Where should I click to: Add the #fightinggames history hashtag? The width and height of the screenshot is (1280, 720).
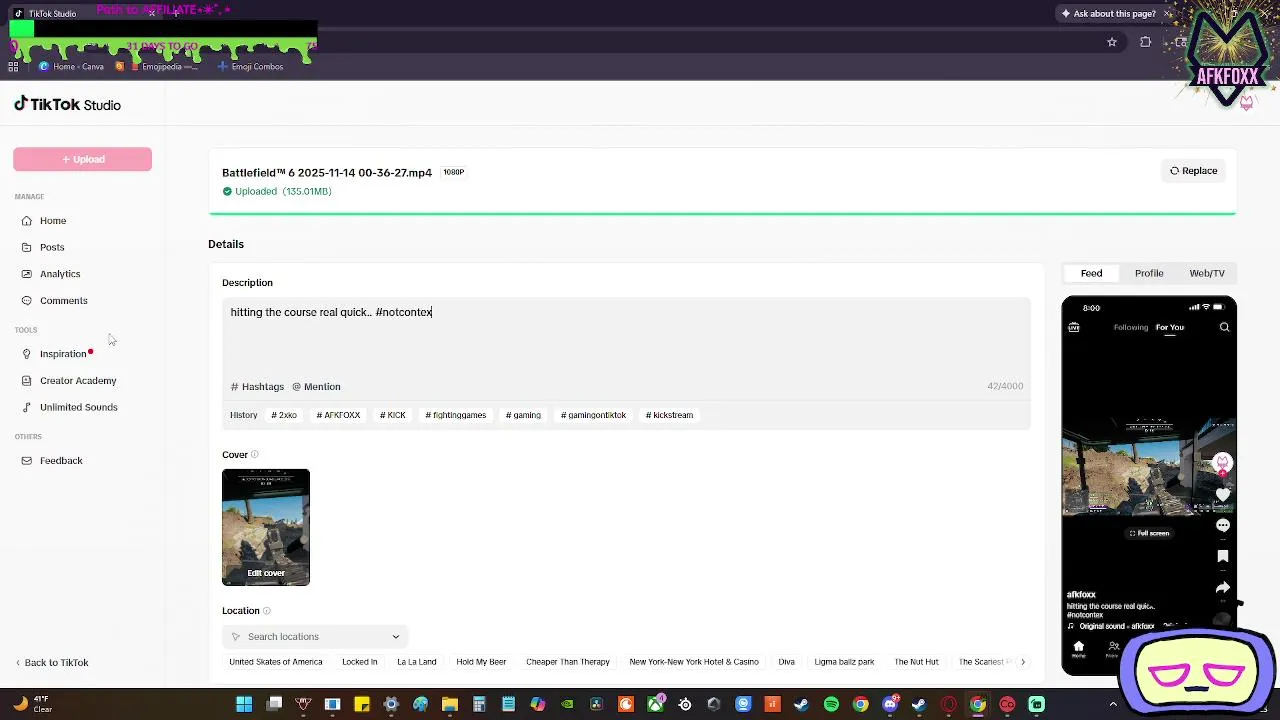(456, 415)
